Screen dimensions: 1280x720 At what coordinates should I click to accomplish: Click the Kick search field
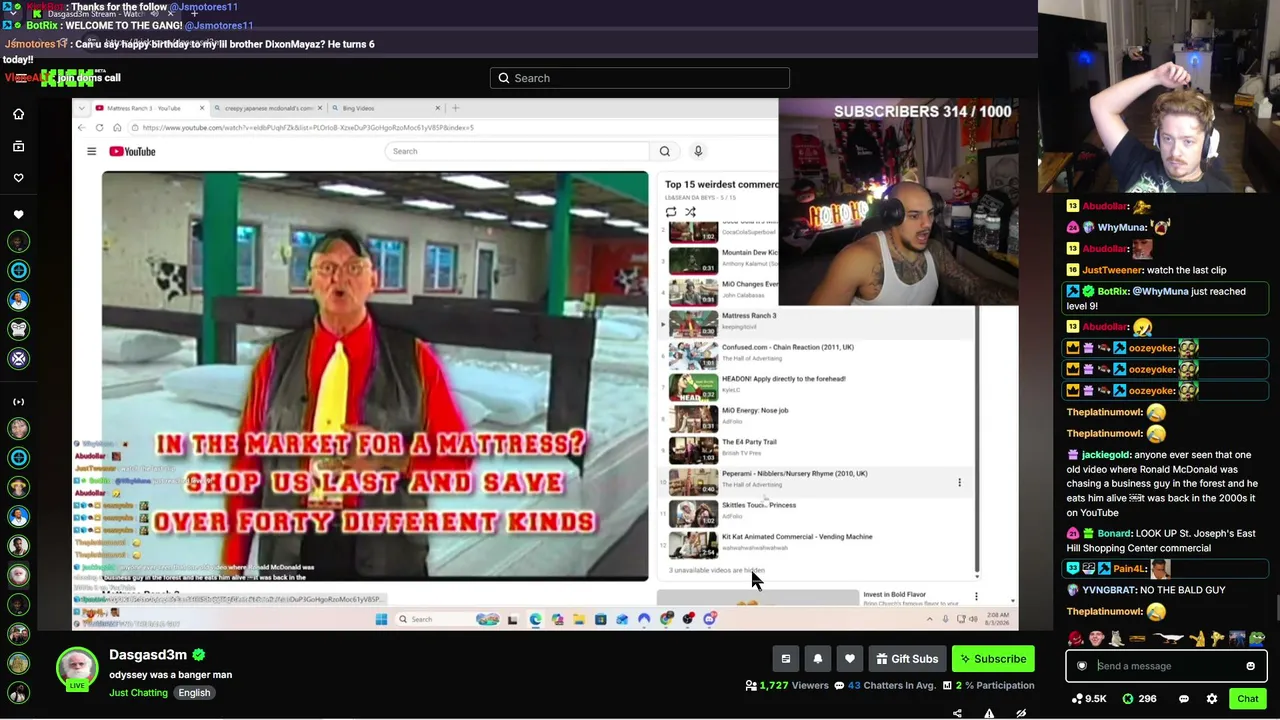[x=640, y=78]
